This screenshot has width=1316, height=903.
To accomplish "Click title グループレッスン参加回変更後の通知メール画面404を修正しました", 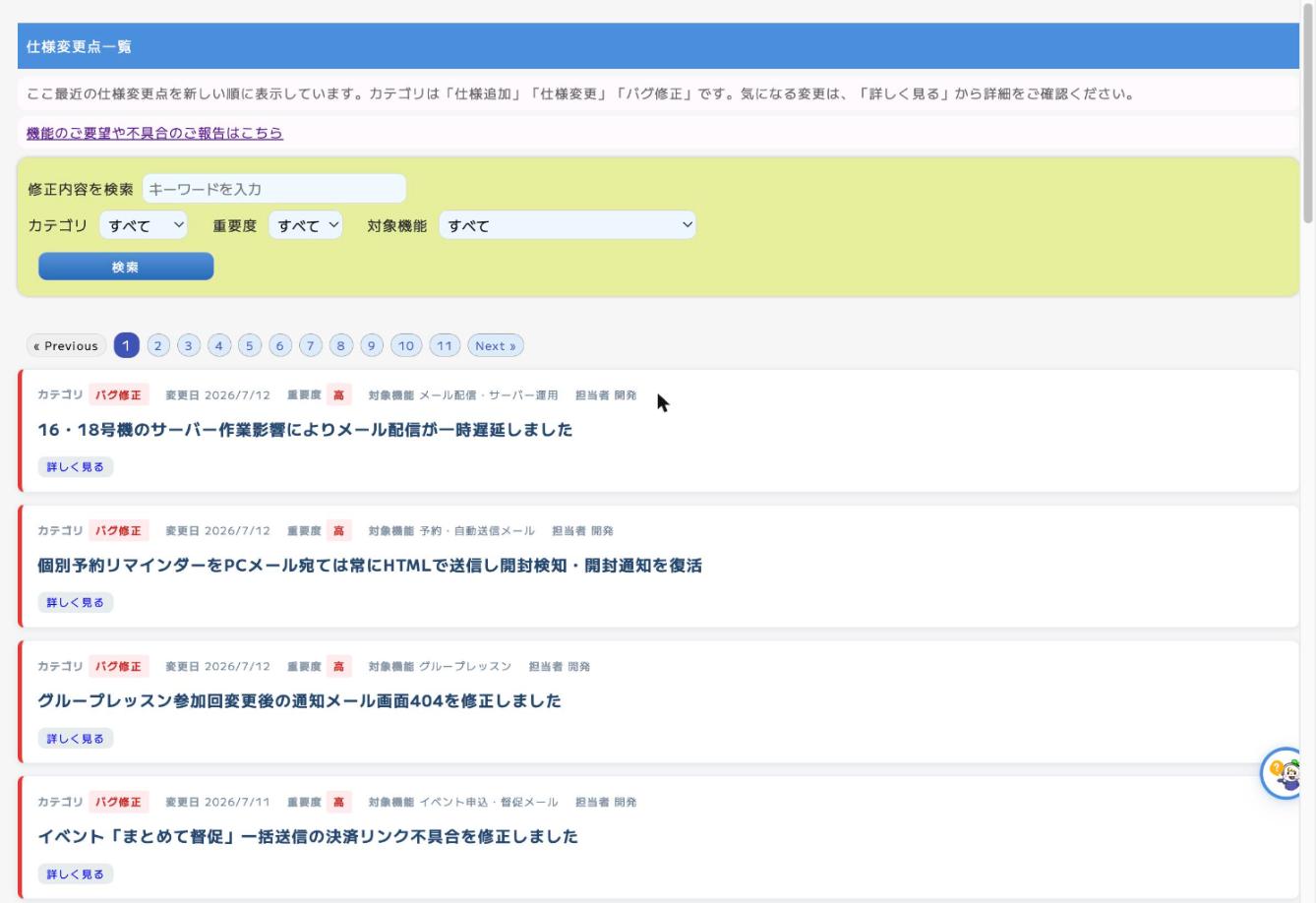I will tap(299, 701).
